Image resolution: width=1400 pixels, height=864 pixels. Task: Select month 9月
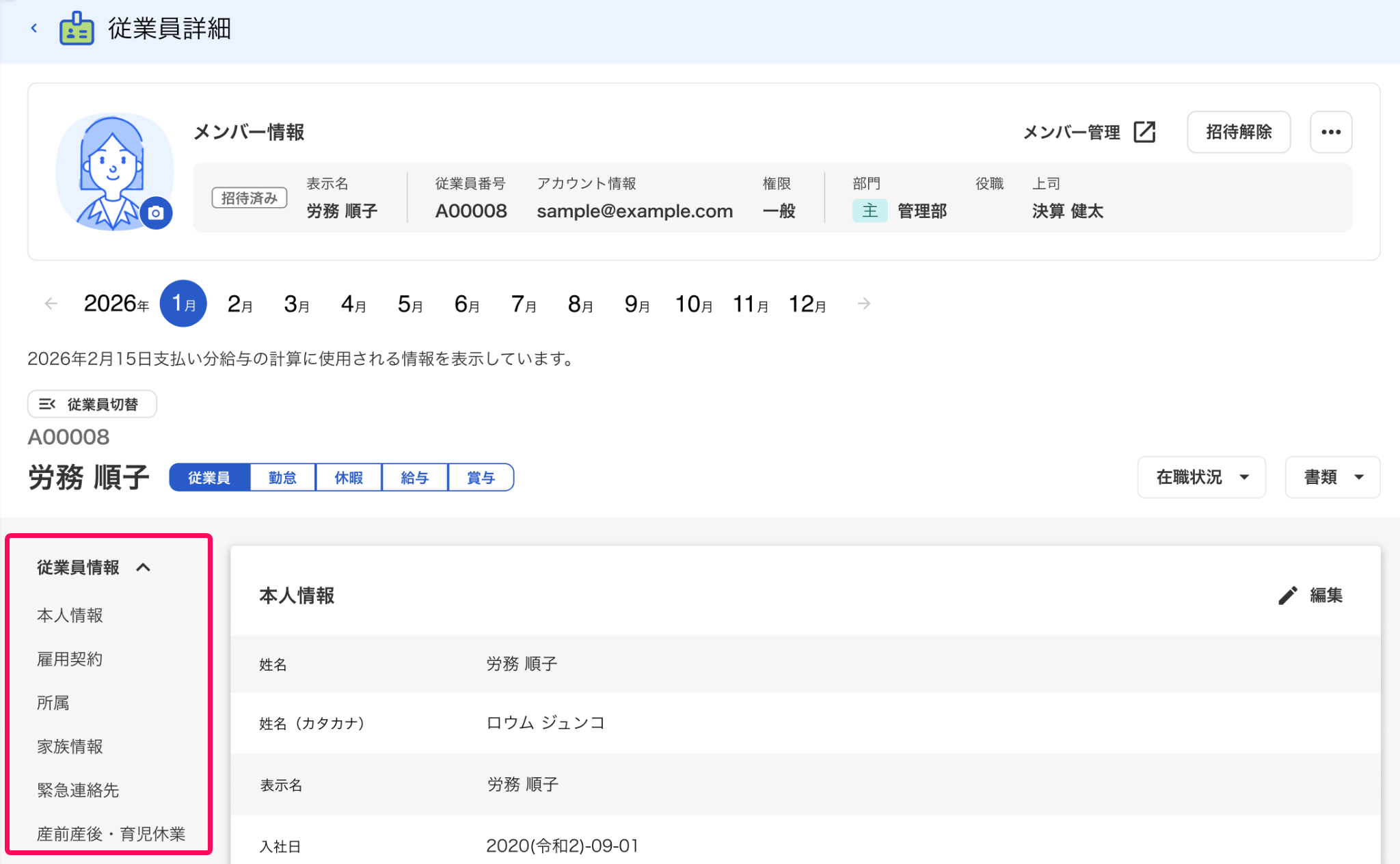pos(637,303)
